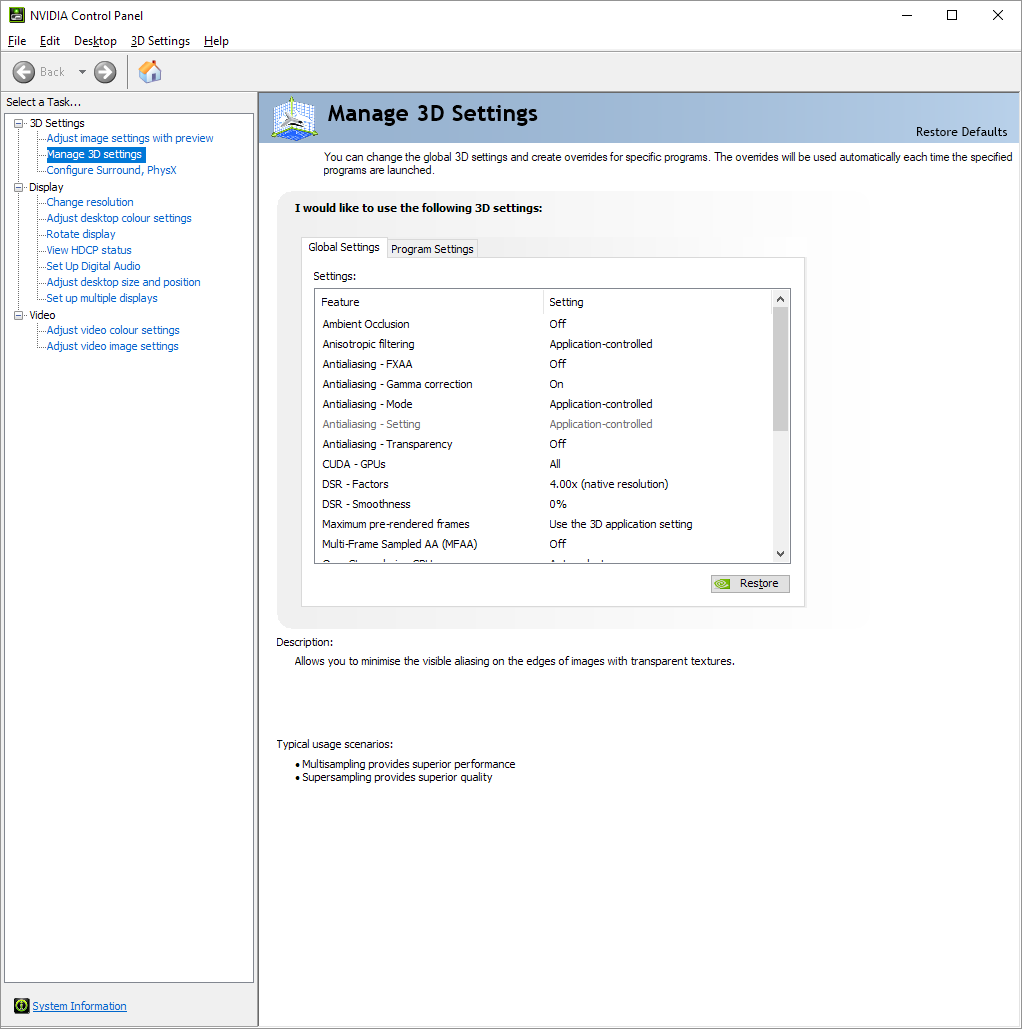Screen dimensions: 1022x1029
Task: Click the On value for Gamma correction
Action: pyautogui.click(x=557, y=384)
